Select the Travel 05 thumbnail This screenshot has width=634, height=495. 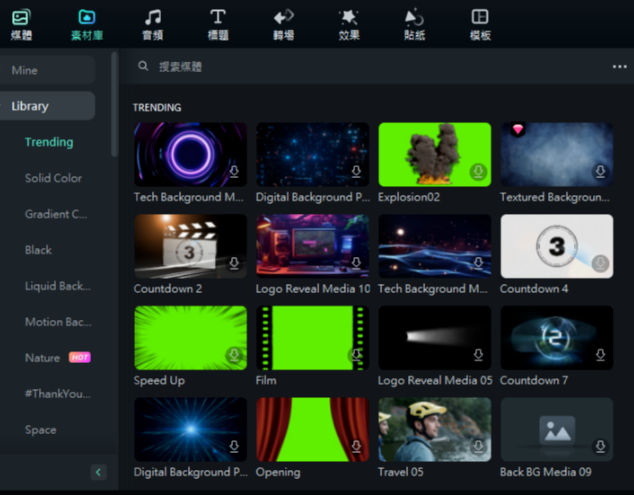coord(434,429)
